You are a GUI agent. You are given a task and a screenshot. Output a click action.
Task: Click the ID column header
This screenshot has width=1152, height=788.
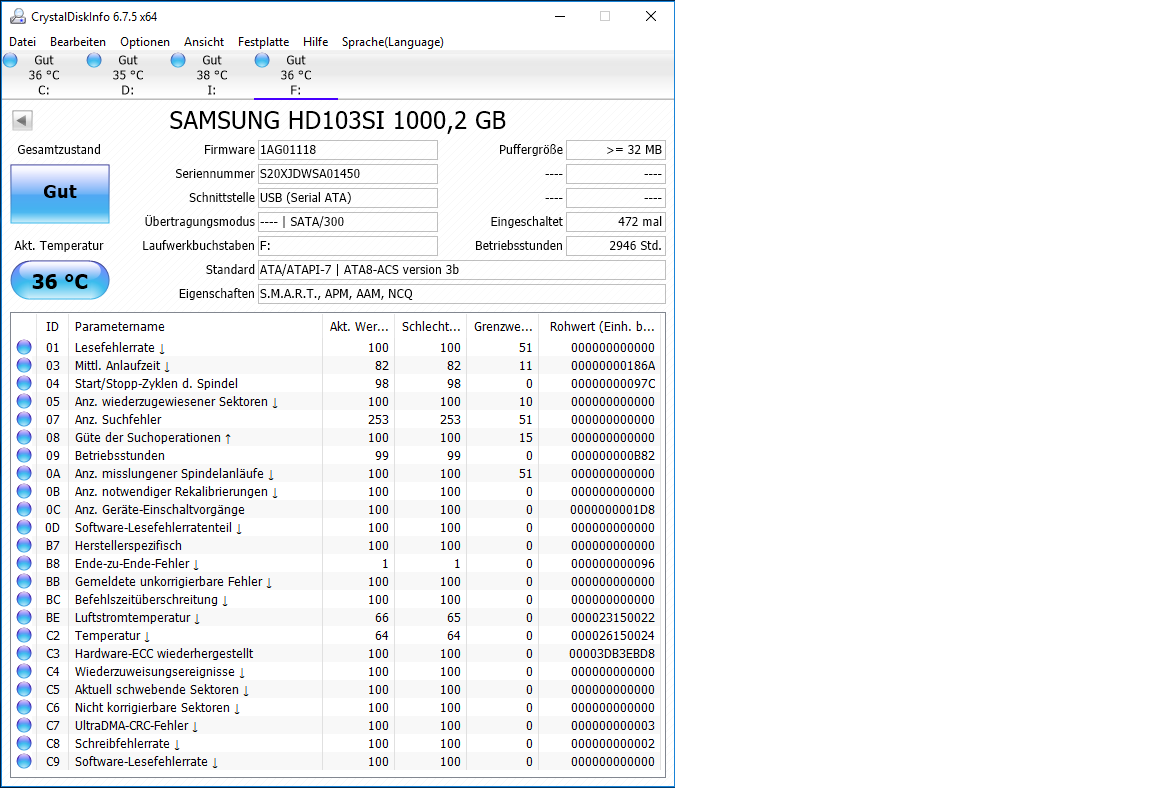52,327
